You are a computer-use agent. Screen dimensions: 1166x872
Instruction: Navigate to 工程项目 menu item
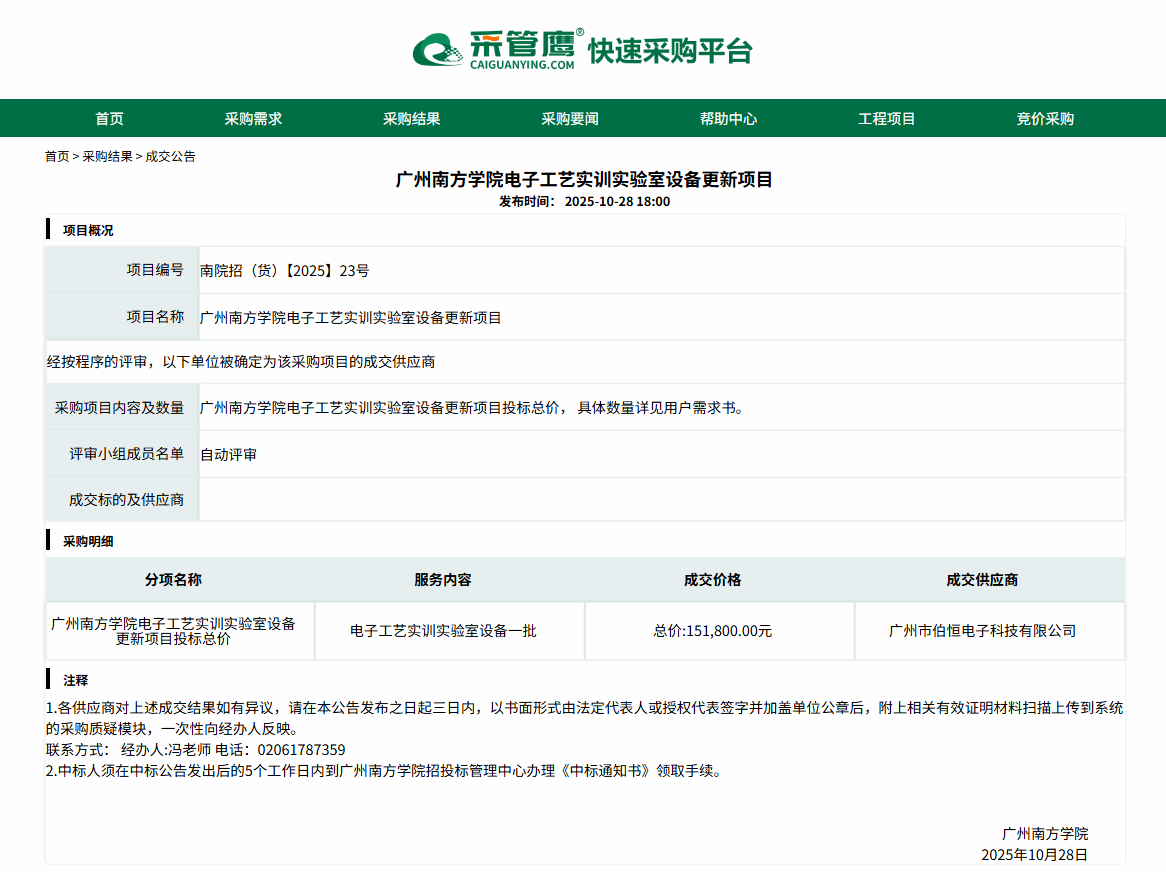[887, 119]
